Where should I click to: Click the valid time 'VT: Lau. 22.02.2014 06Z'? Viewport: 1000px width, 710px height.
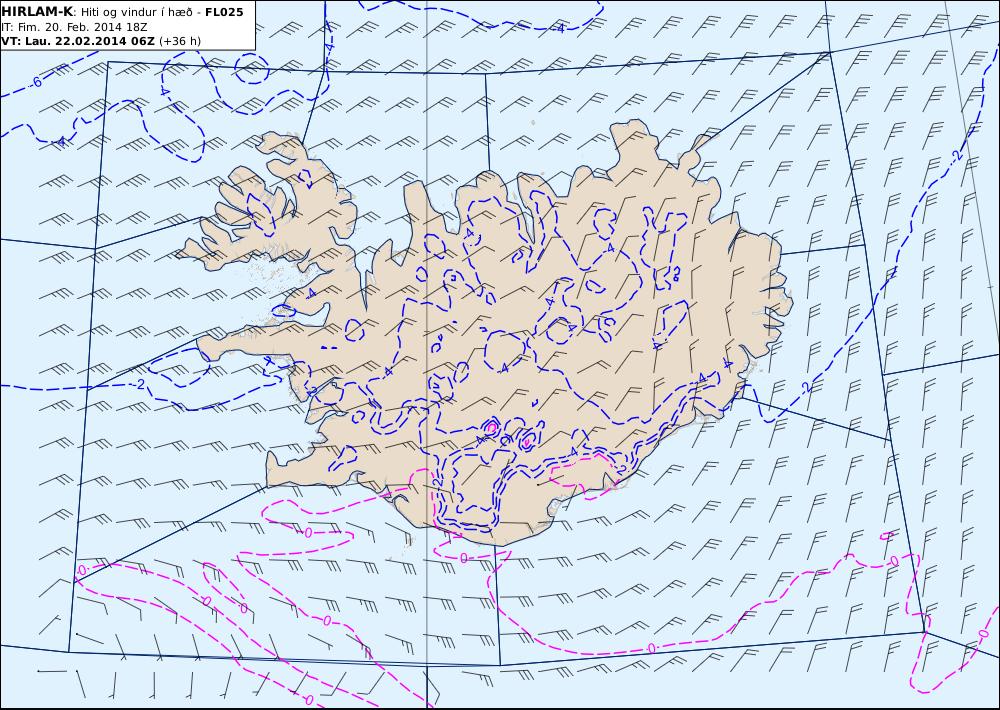(x=78, y=41)
